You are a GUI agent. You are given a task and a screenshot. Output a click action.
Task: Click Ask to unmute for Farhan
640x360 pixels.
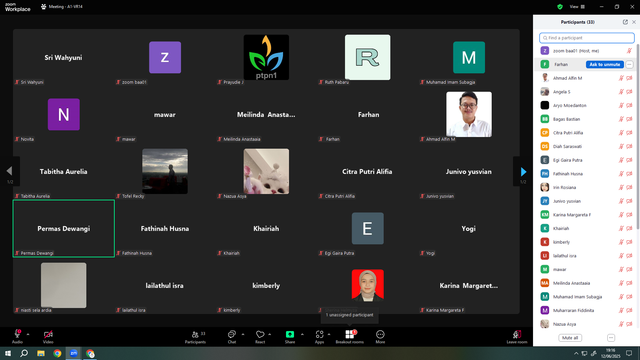click(604, 64)
